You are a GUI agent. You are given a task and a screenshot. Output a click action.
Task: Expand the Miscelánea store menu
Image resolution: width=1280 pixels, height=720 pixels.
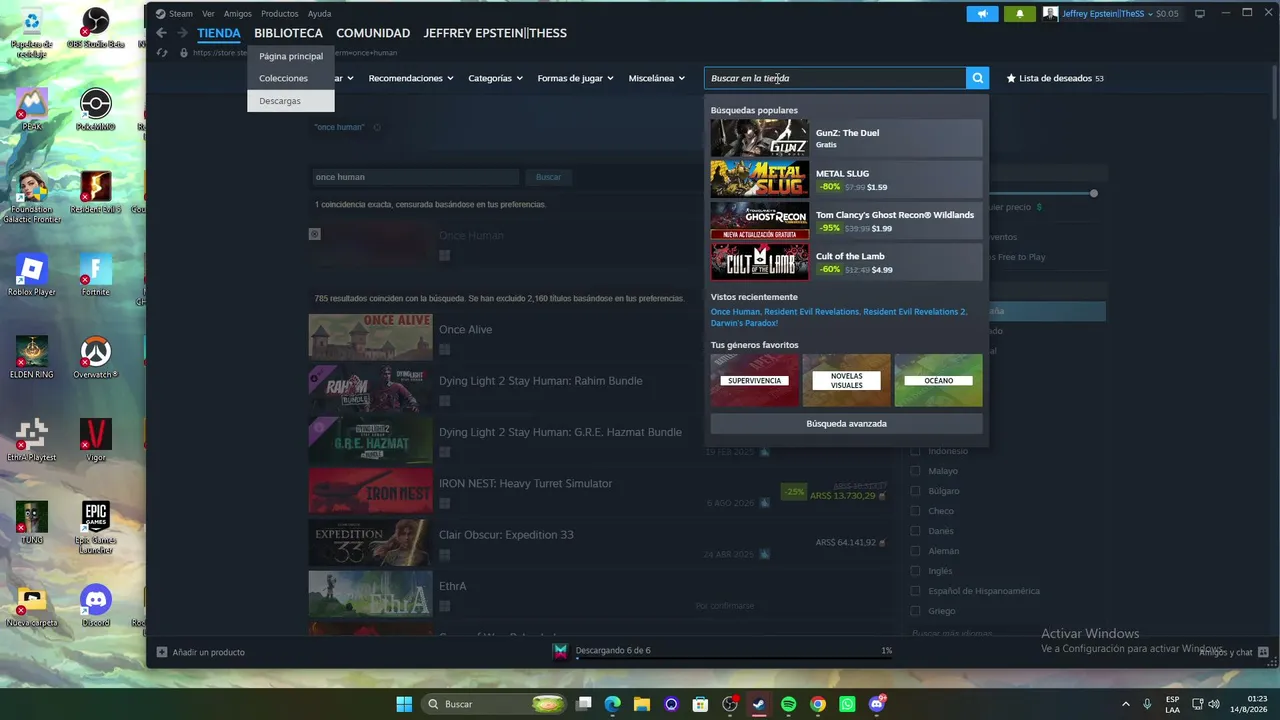tap(657, 78)
